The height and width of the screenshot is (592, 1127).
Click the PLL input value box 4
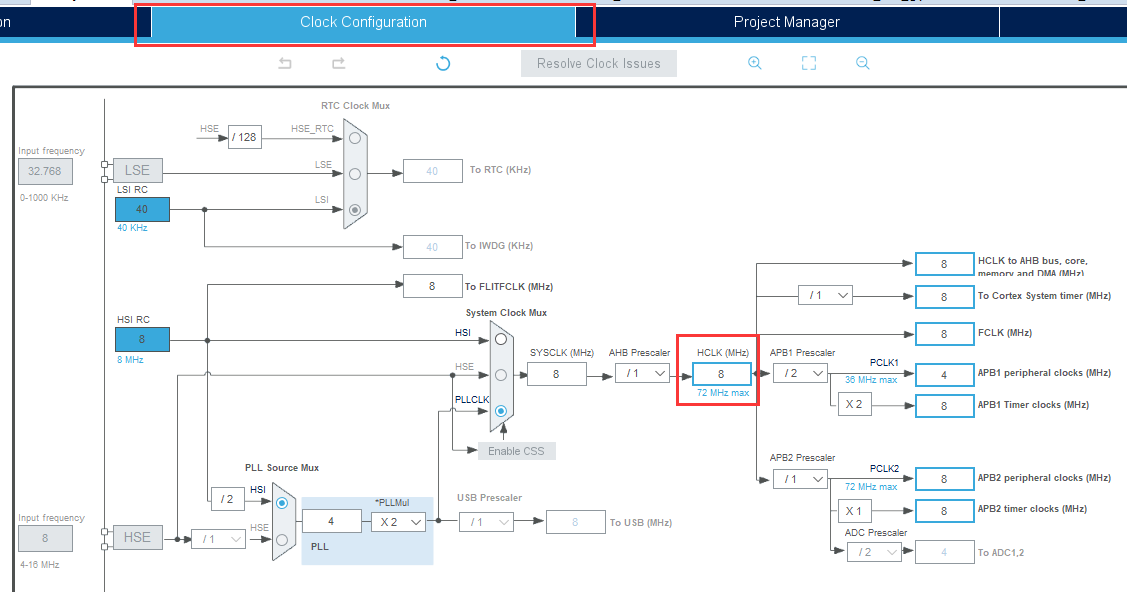[331, 521]
